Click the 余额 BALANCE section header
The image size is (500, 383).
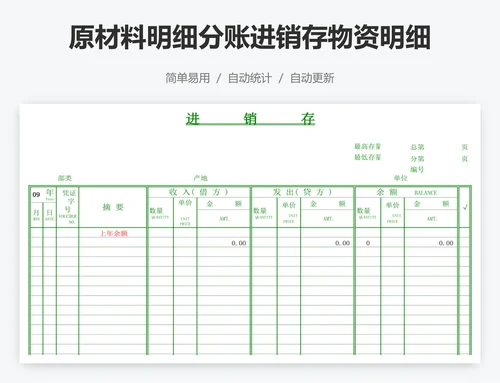(406, 192)
